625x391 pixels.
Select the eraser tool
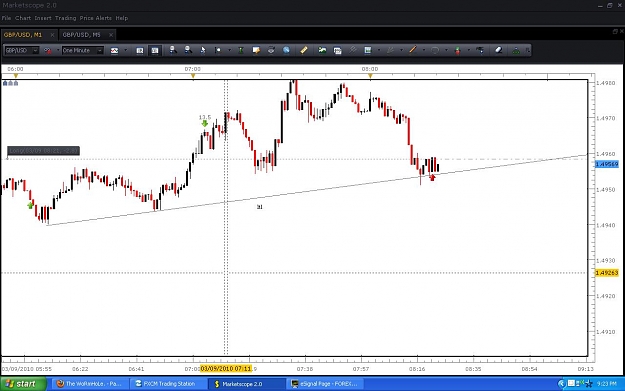(x=498, y=50)
